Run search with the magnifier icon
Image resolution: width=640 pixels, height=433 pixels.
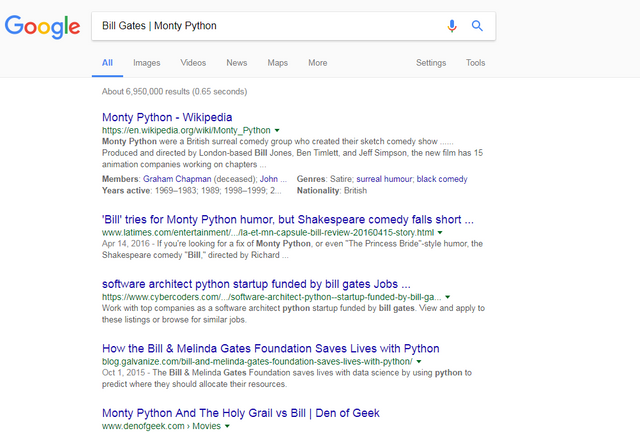coord(477,26)
